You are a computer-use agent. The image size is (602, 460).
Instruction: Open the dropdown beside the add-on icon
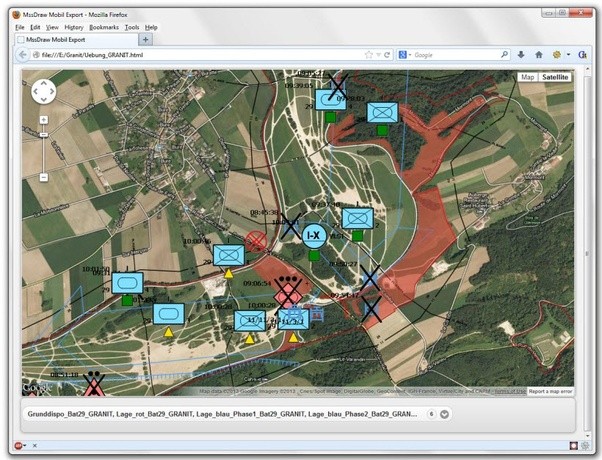point(569,55)
